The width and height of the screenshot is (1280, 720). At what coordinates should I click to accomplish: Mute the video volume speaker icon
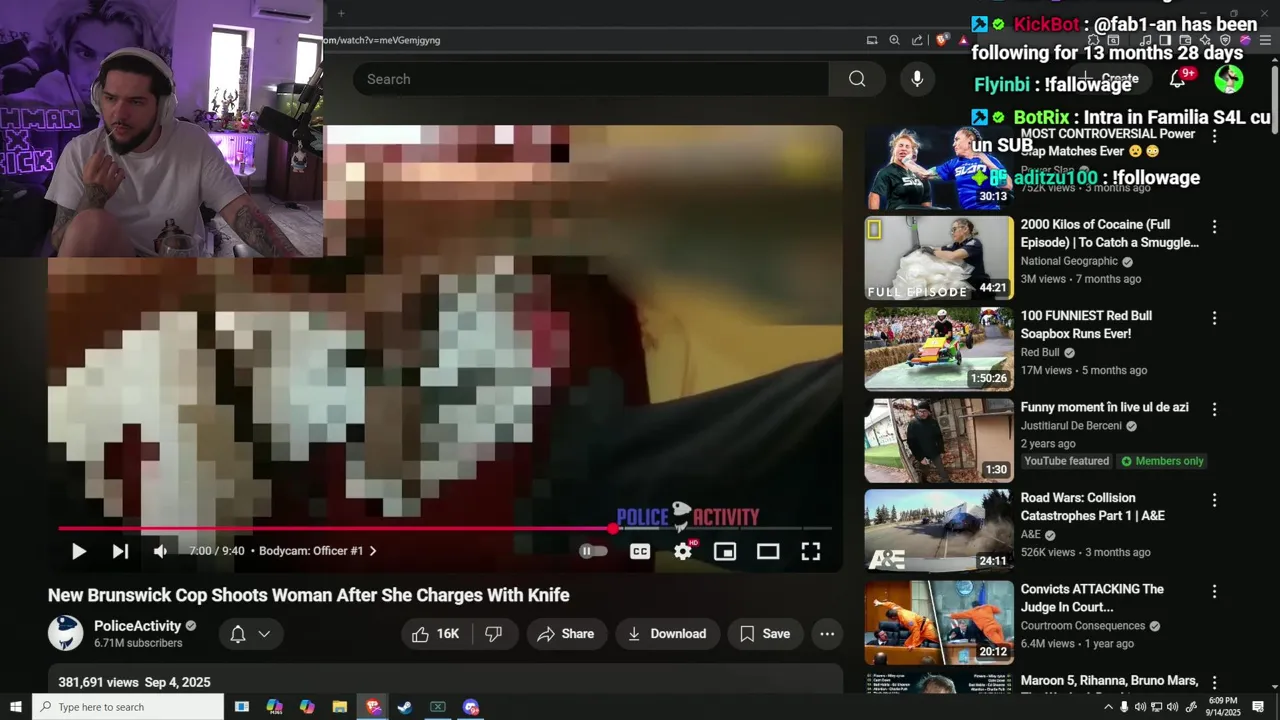coord(160,551)
